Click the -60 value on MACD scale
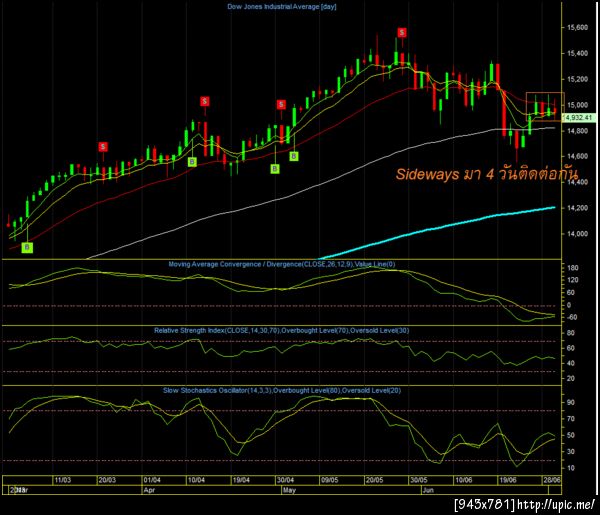The height and width of the screenshot is (515, 600). (x=572, y=317)
